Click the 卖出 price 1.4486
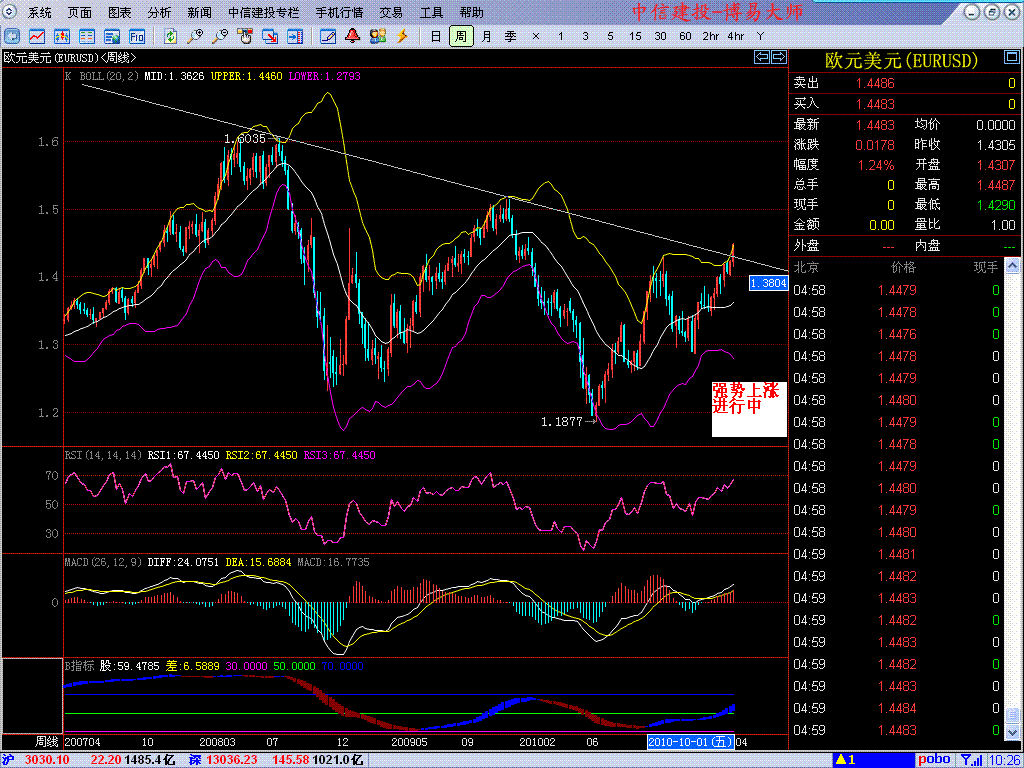 tap(876, 83)
